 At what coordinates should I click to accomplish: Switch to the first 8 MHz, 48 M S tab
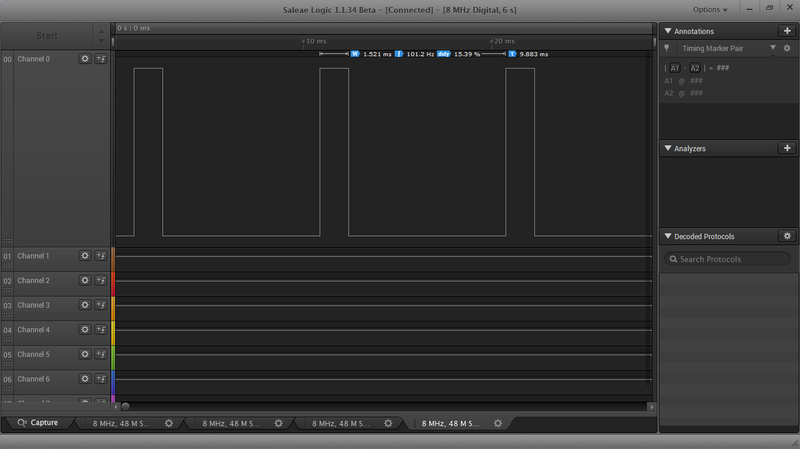pyautogui.click(x=121, y=423)
